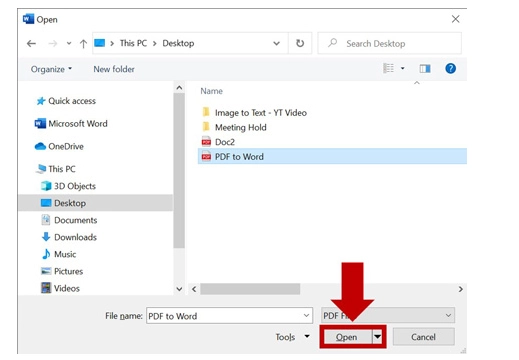The width and height of the screenshot is (519, 360).
Task: Expand the Open button split arrow
Action: pyautogui.click(x=378, y=337)
